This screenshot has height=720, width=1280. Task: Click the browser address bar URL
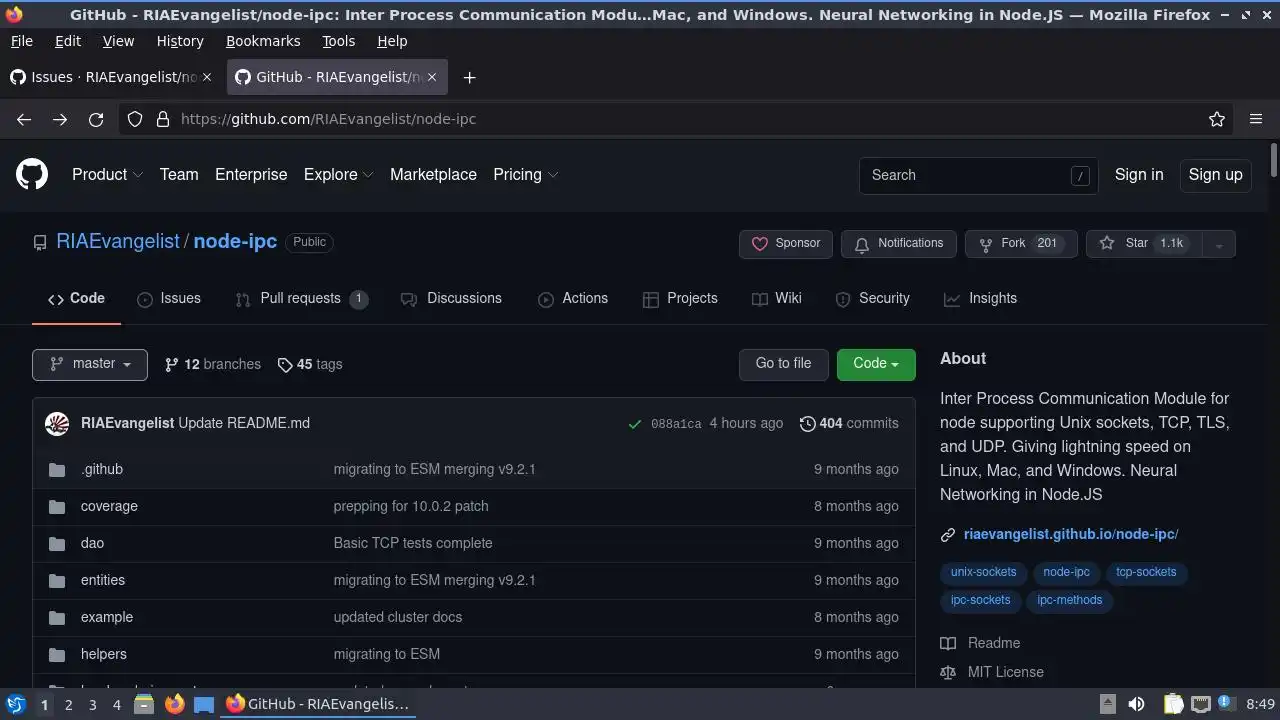[328, 119]
